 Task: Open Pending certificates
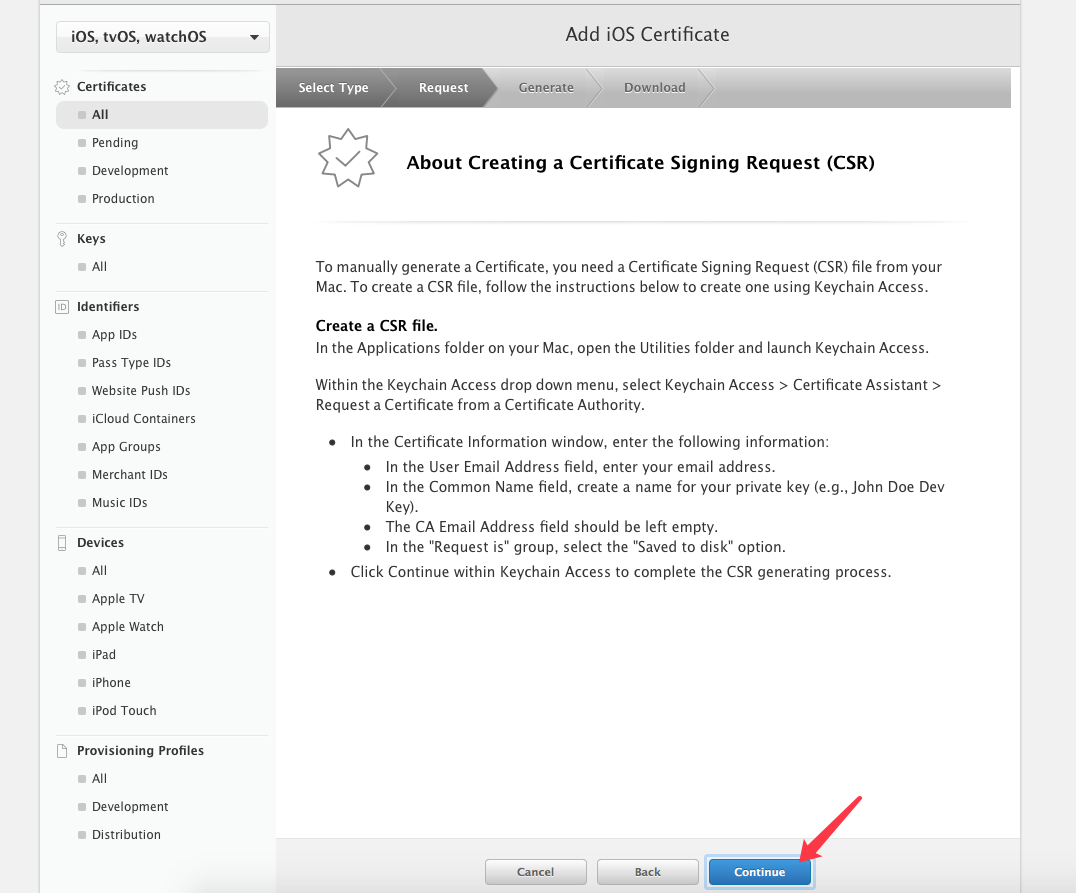[x=115, y=143]
